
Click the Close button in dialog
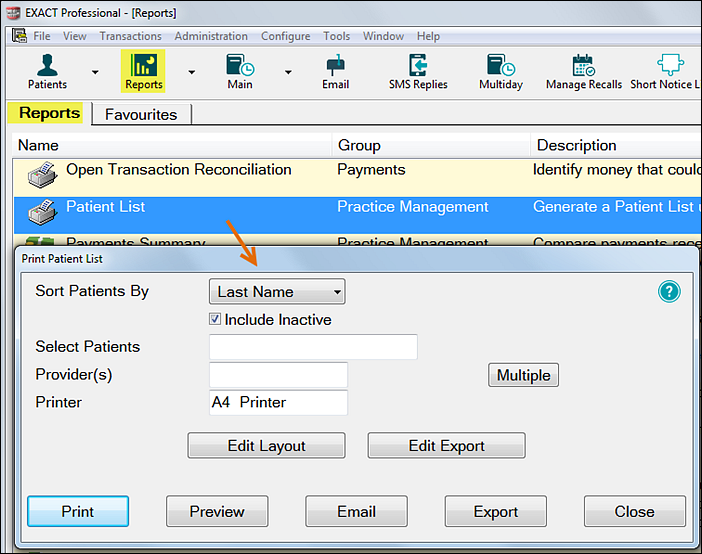[x=634, y=511]
